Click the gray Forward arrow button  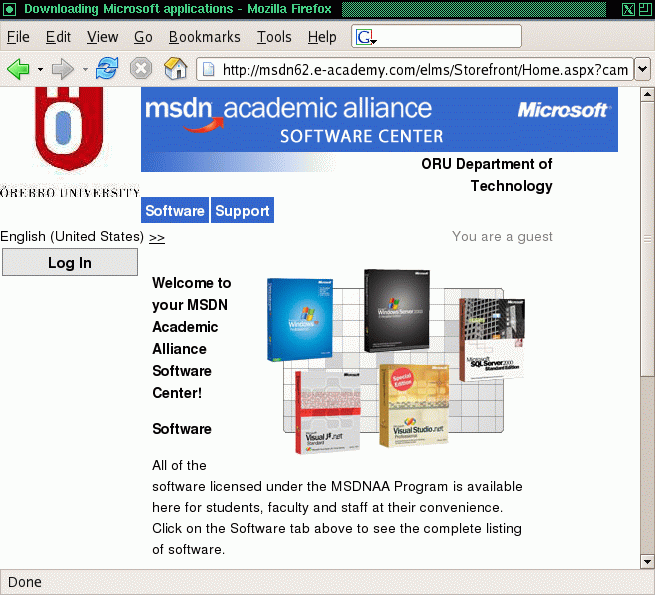tap(63, 69)
